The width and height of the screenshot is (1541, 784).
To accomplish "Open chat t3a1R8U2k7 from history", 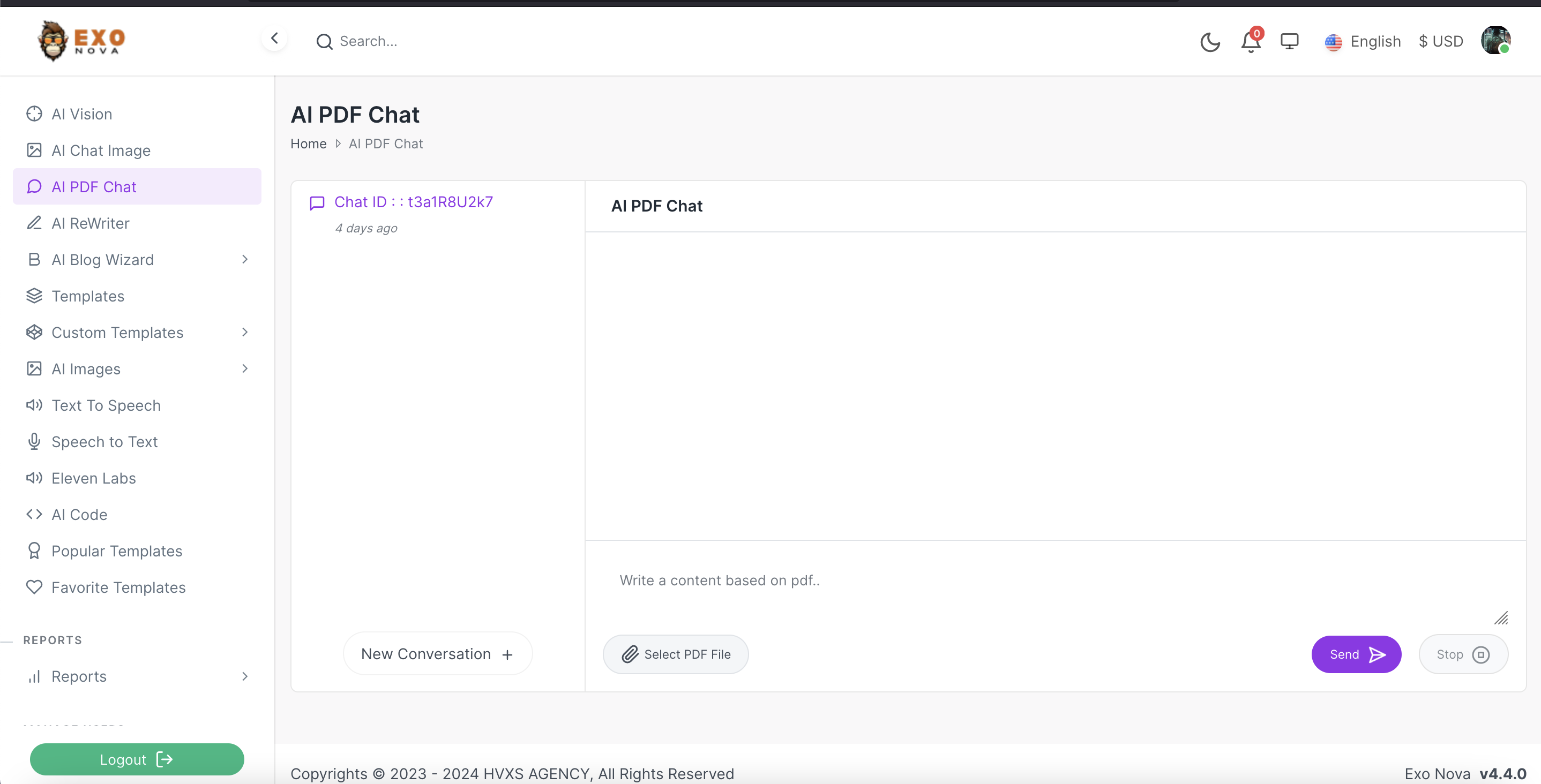I will coord(413,202).
